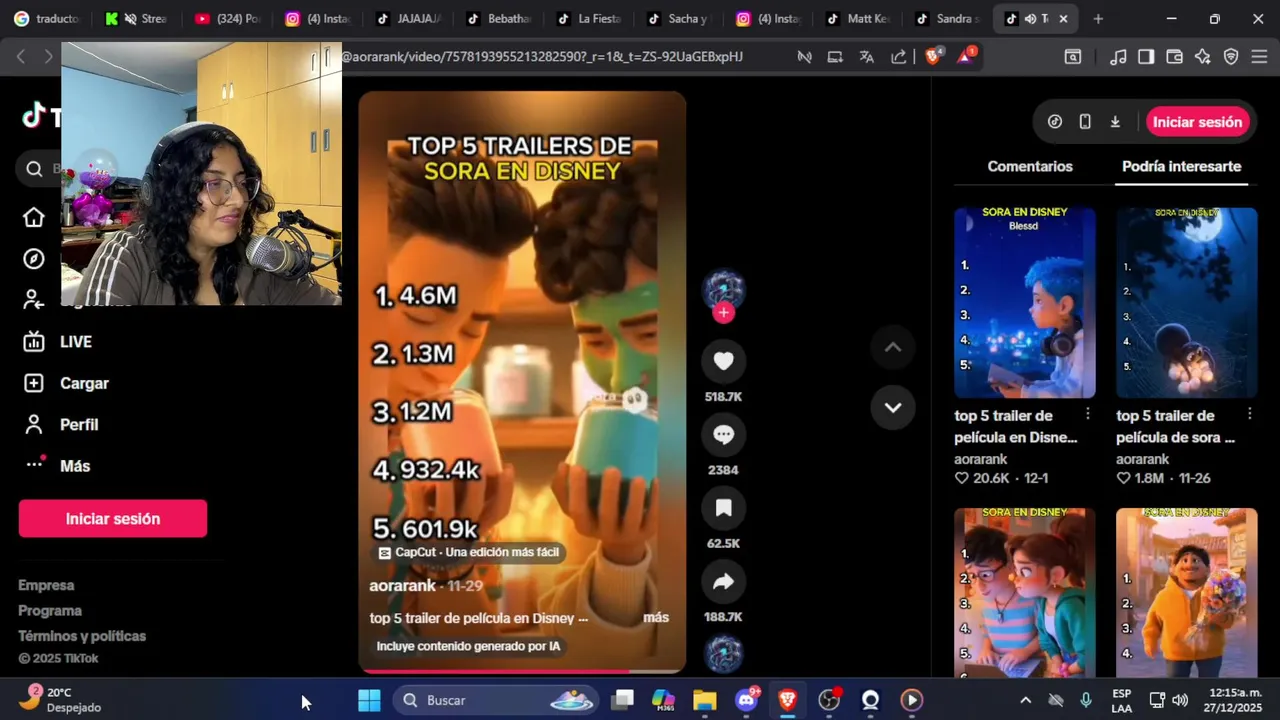Toggle the Brave sidebar panel icon
1280x720 pixels.
click(1146, 57)
